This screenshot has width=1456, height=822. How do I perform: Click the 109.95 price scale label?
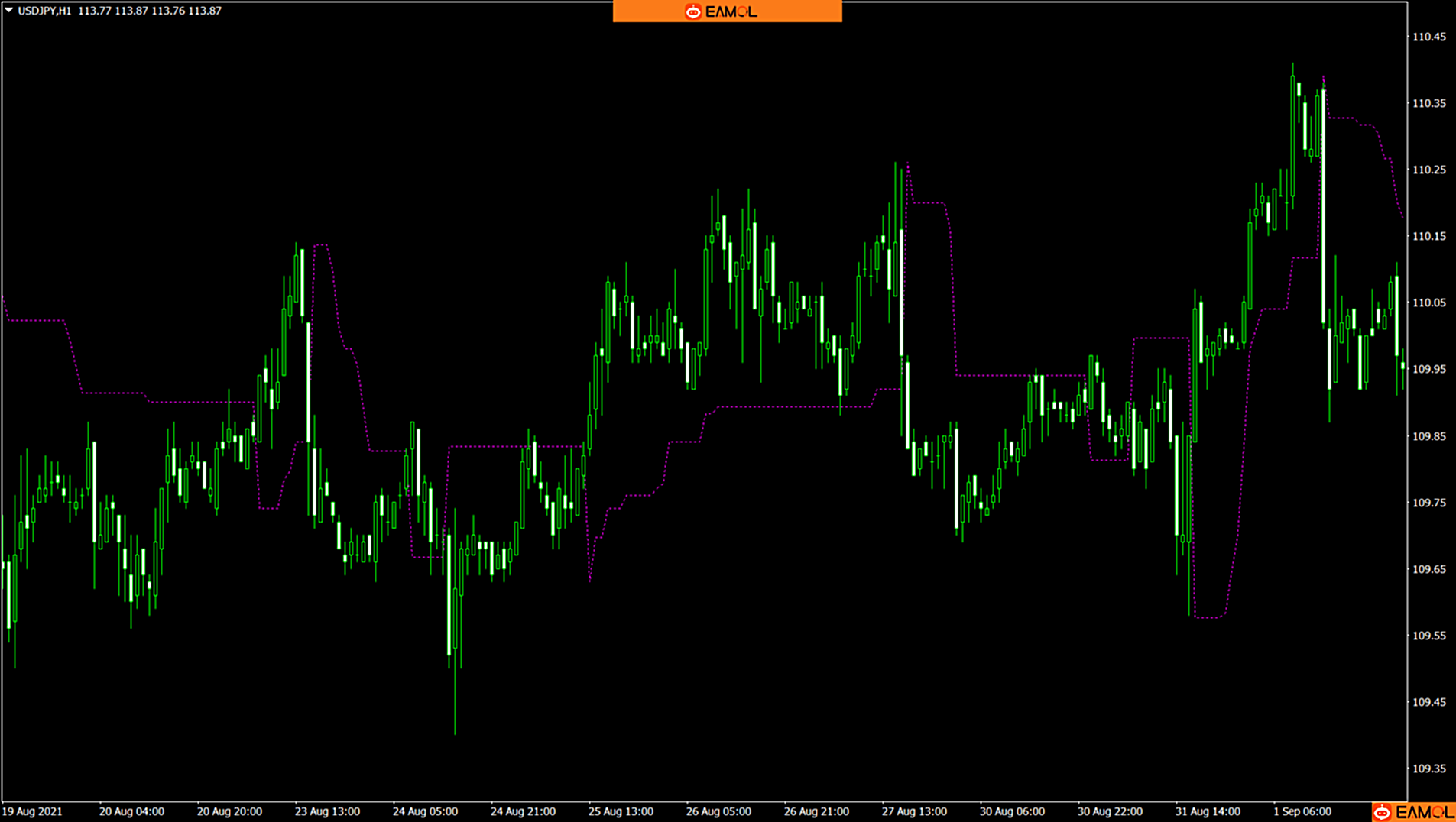point(1428,369)
